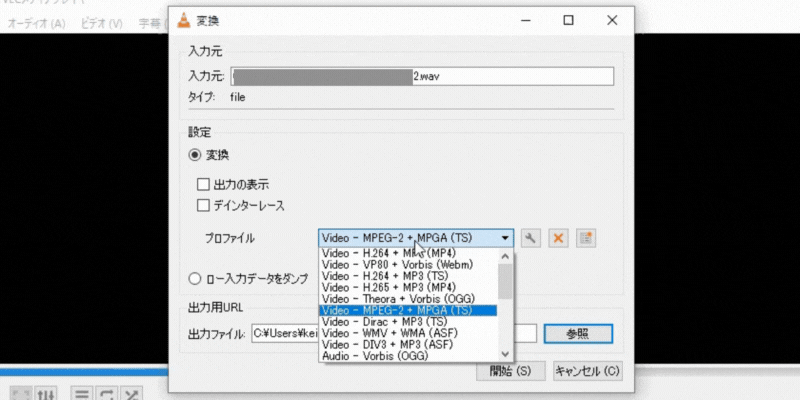Screen dimensions: 800x400
Task: Enable the デインターレース checkbox
Action: point(204,206)
